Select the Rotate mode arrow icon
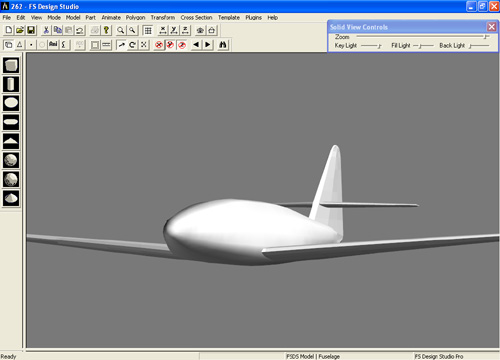The width and height of the screenshot is (500, 360). click(x=132, y=45)
